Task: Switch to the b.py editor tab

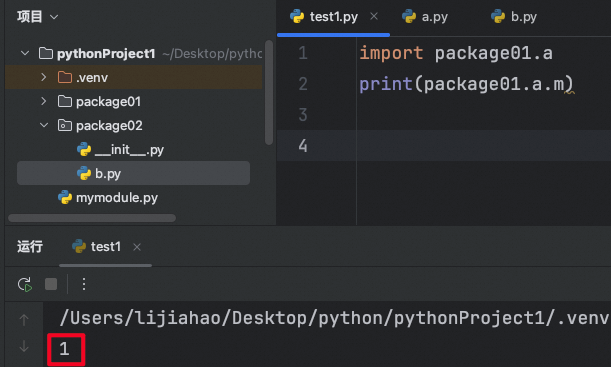Action: 514,17
